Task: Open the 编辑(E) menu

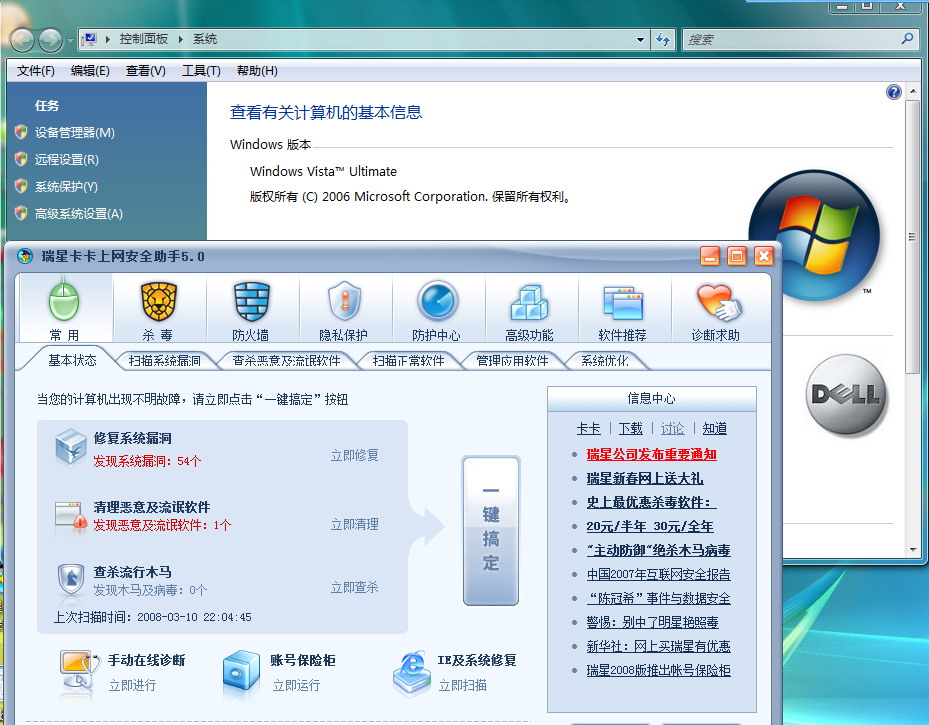Action: click(90, 71)
